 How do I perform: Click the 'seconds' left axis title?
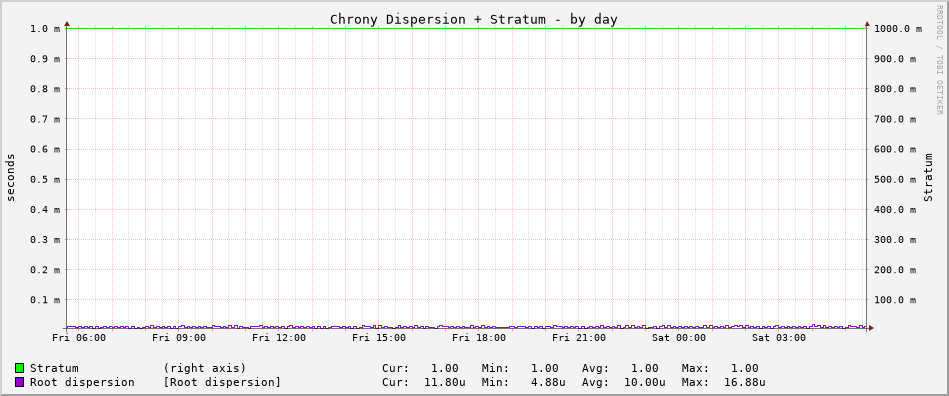coord(10,177)
